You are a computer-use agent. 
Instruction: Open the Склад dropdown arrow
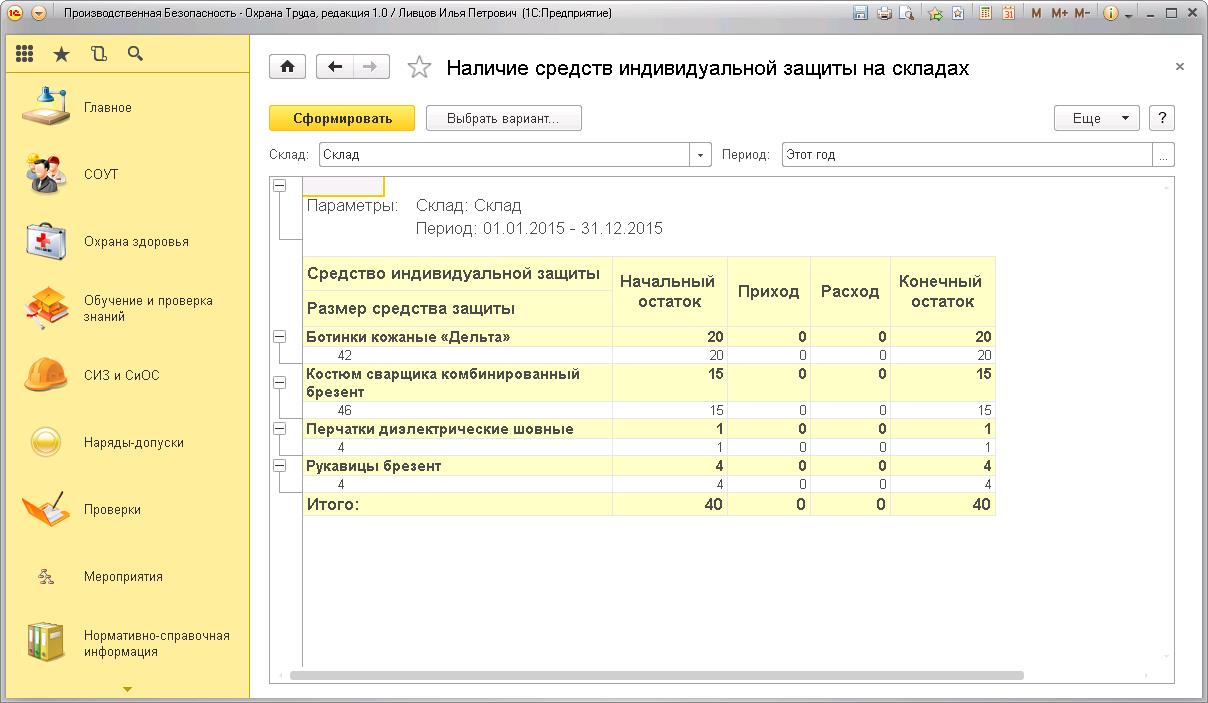700,155
